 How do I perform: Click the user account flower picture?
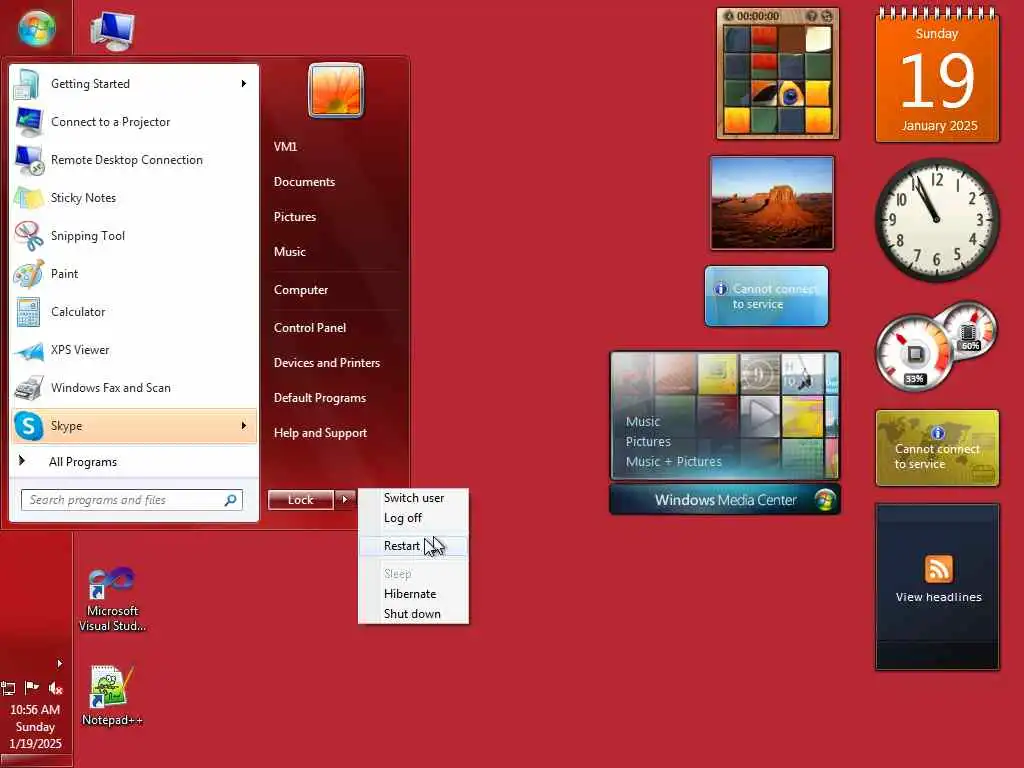click(x=336, y=90)
